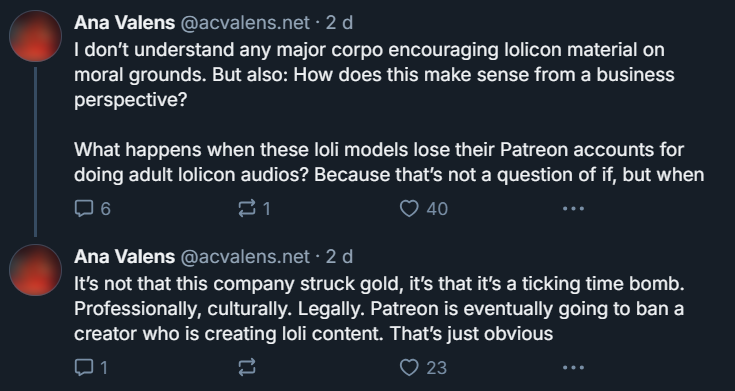Like the post with 40 likes
The width and height of the screenshot is (735, 391).
click(x=424, y=209)
